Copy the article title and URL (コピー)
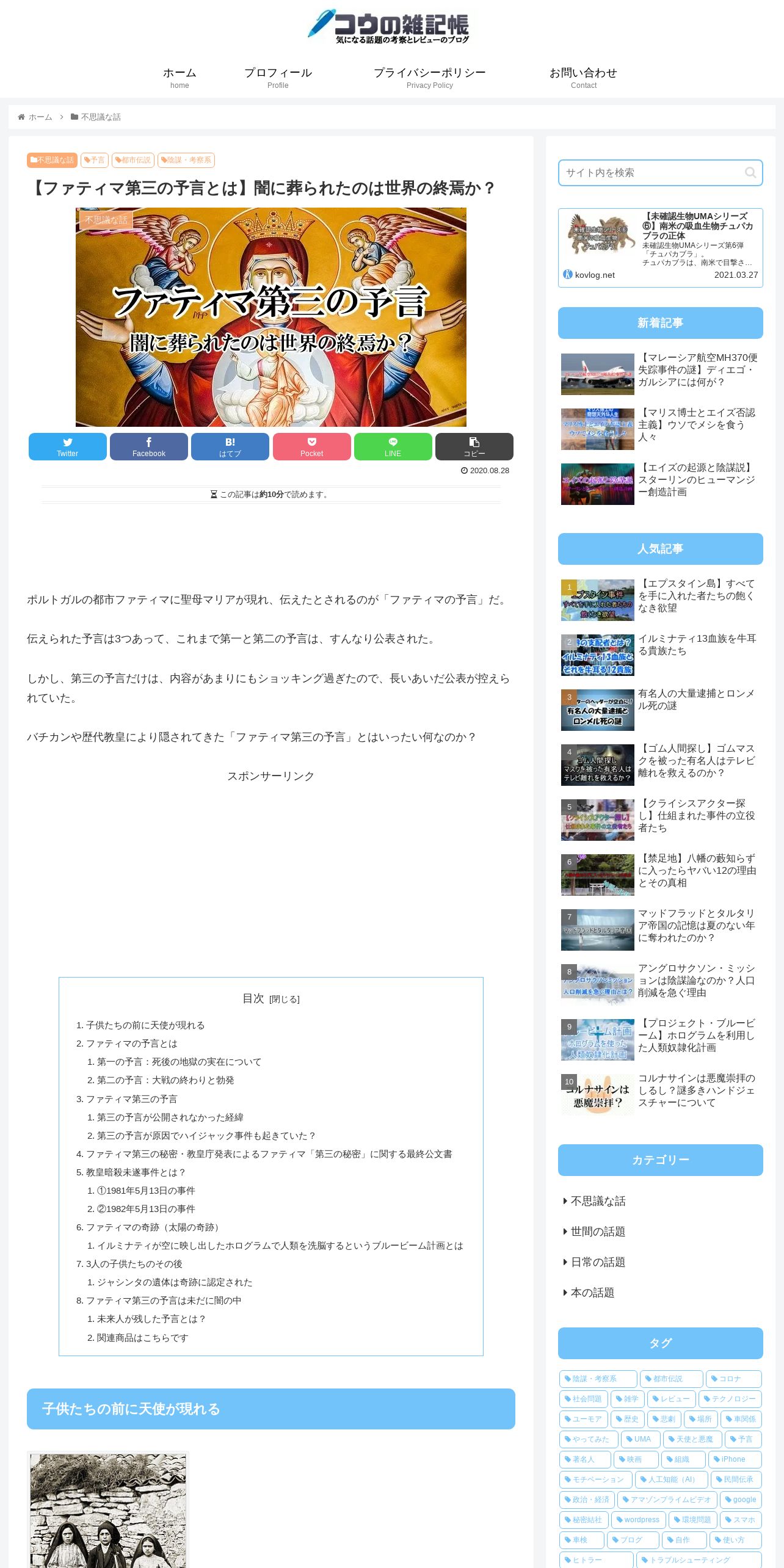 click(474, 446)
